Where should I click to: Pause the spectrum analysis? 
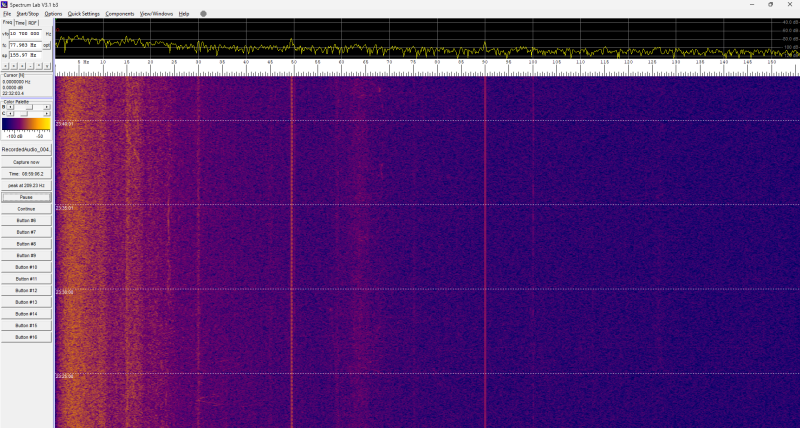click(x=26, y=197)
